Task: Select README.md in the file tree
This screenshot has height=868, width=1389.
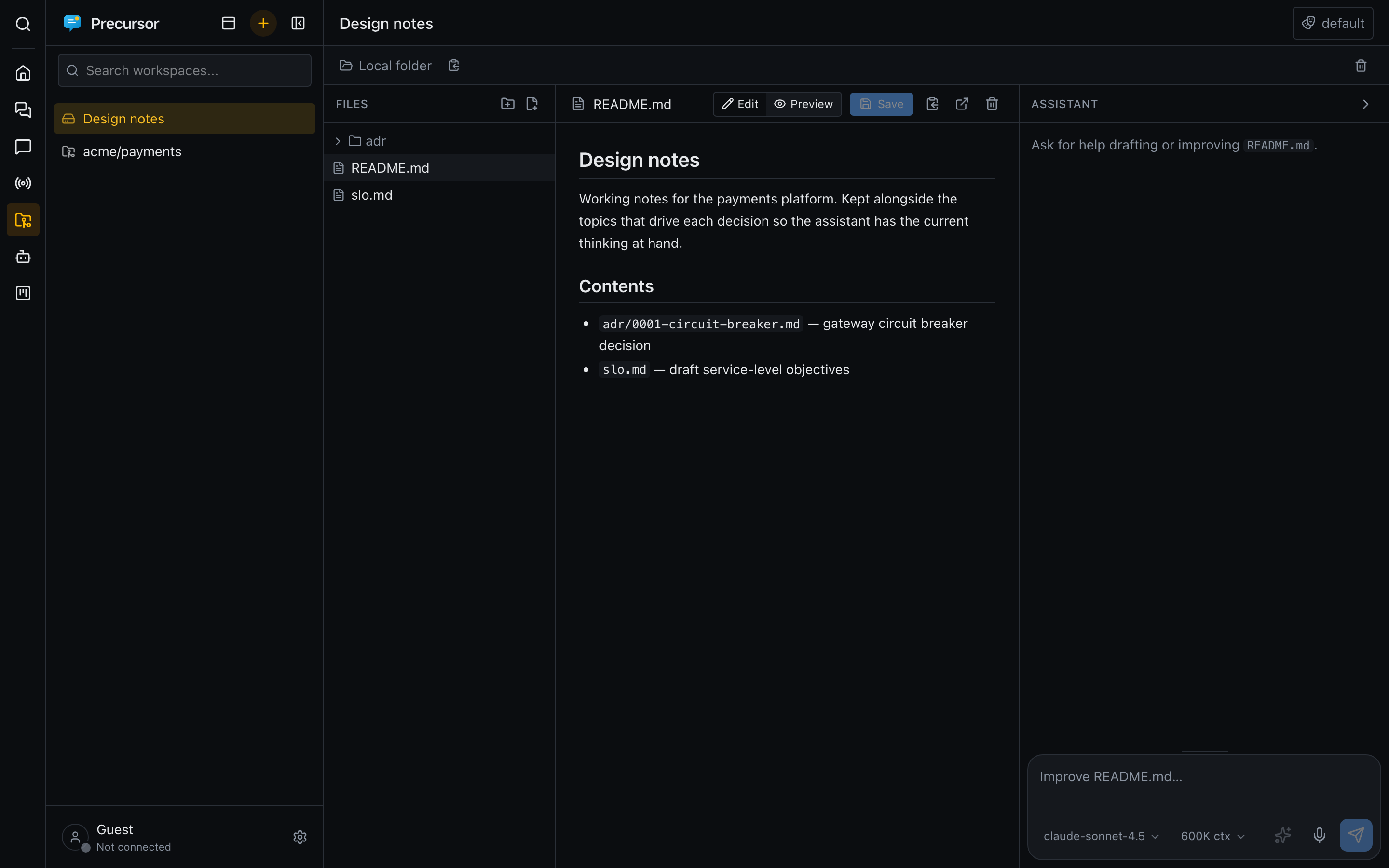Action: point(439,168)
